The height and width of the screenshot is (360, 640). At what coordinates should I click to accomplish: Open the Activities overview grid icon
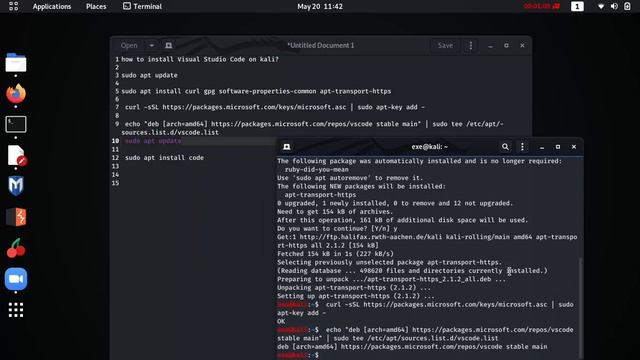[x=13, y=6]
